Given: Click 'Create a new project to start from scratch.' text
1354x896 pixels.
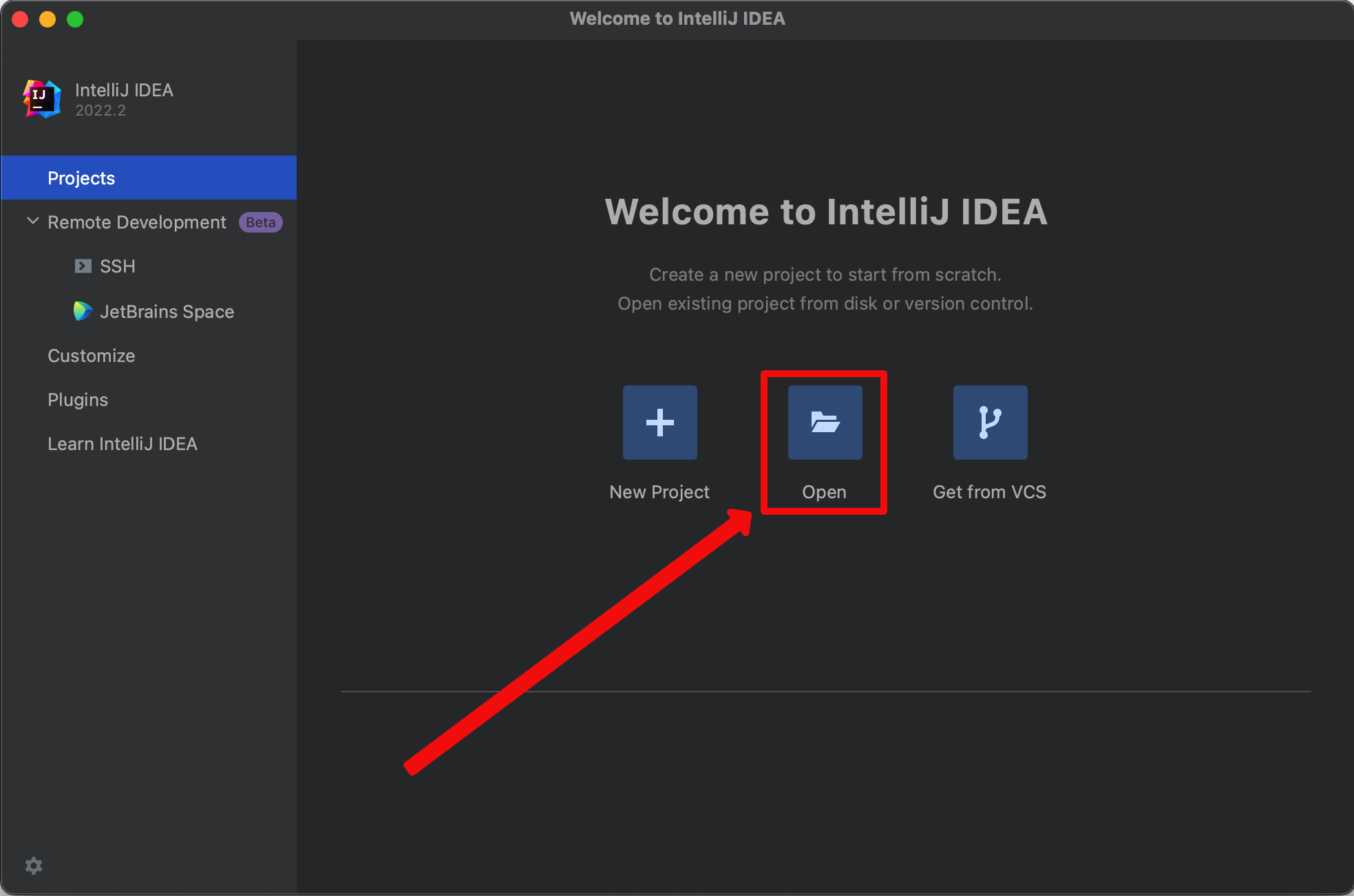Looking at the screenshot, I should pos(825,275).
